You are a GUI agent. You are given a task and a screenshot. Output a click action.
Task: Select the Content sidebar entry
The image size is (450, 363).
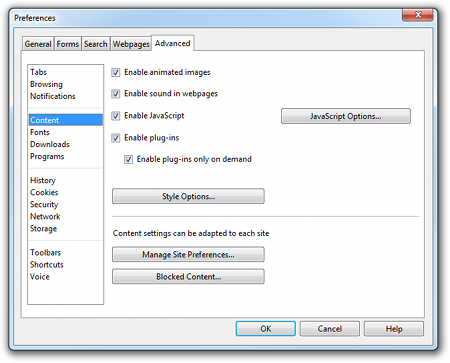(x=66, y=120)
